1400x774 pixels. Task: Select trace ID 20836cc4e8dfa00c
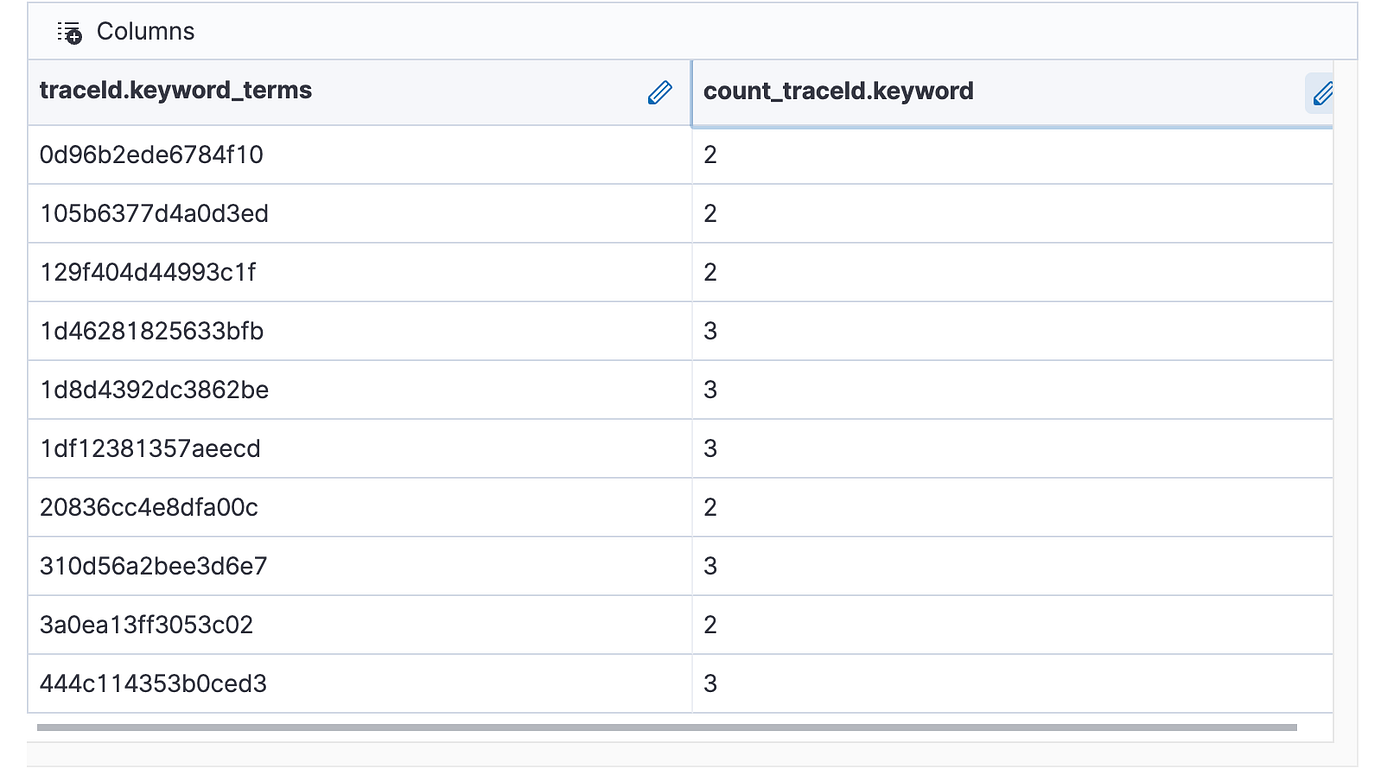pos(149,508)
